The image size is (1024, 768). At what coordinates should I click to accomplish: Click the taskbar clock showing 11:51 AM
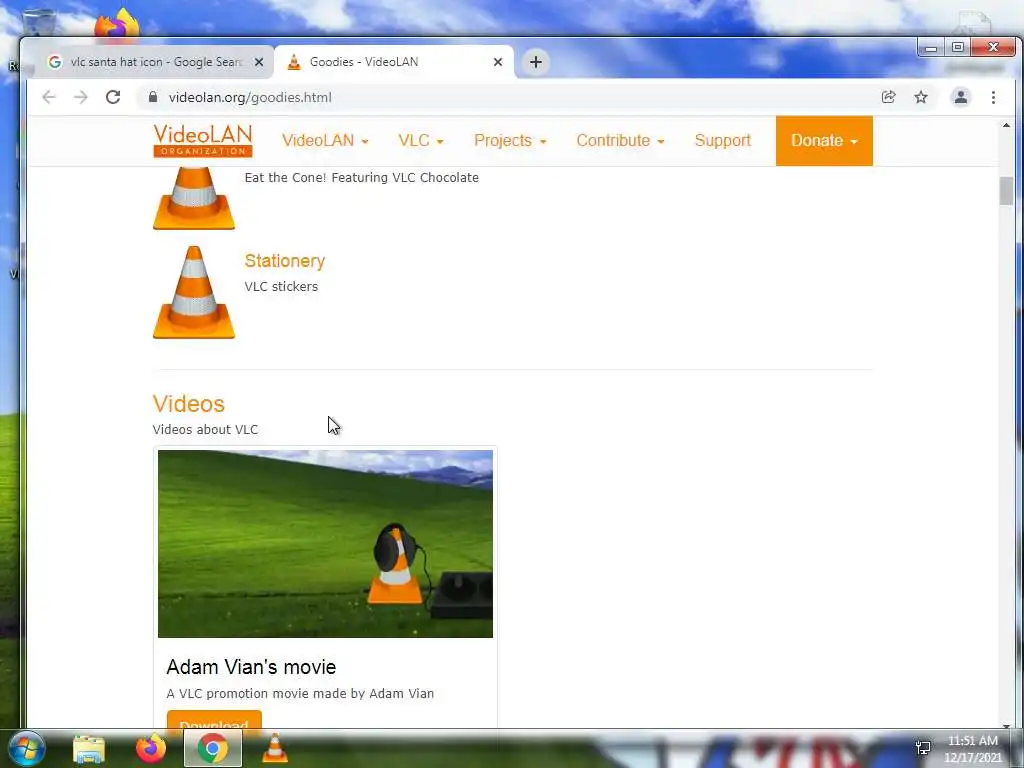(972, 749)
